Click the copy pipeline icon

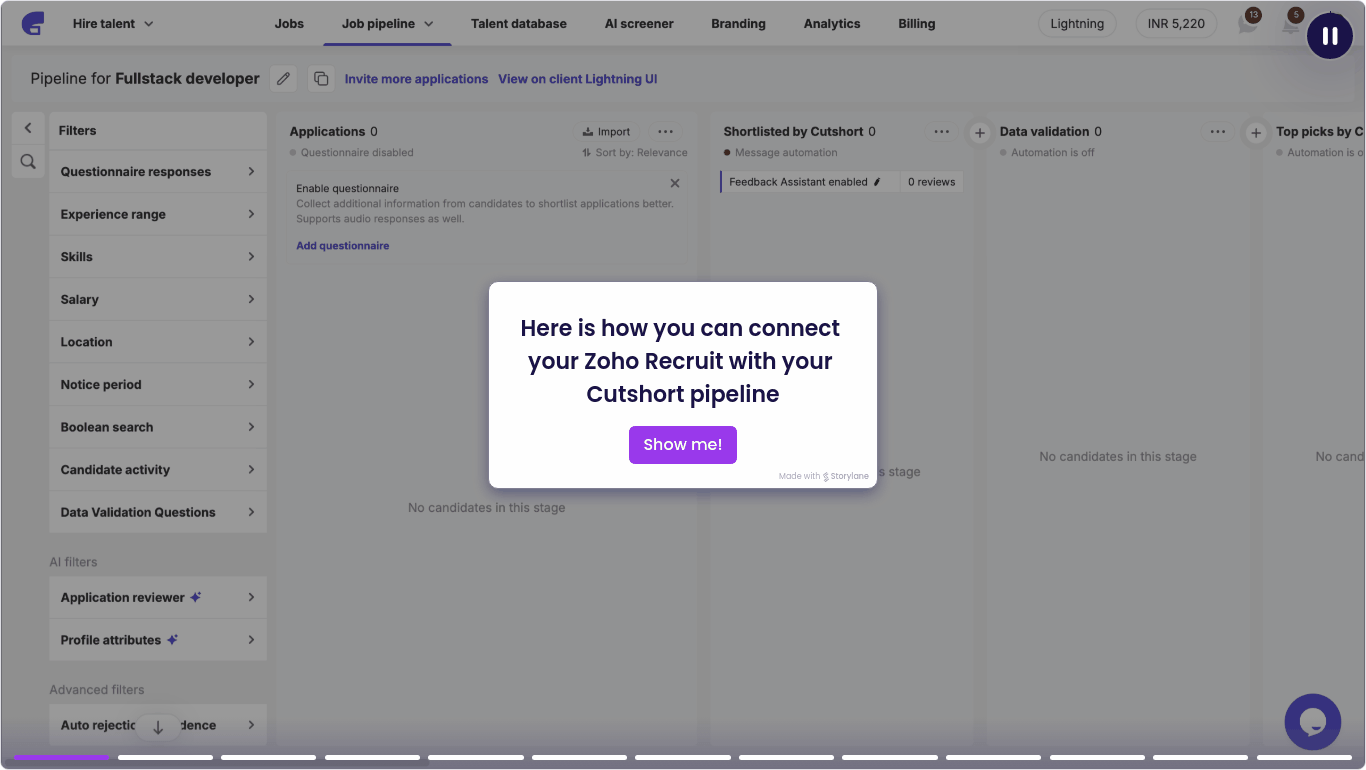click(x=320, y=78)
